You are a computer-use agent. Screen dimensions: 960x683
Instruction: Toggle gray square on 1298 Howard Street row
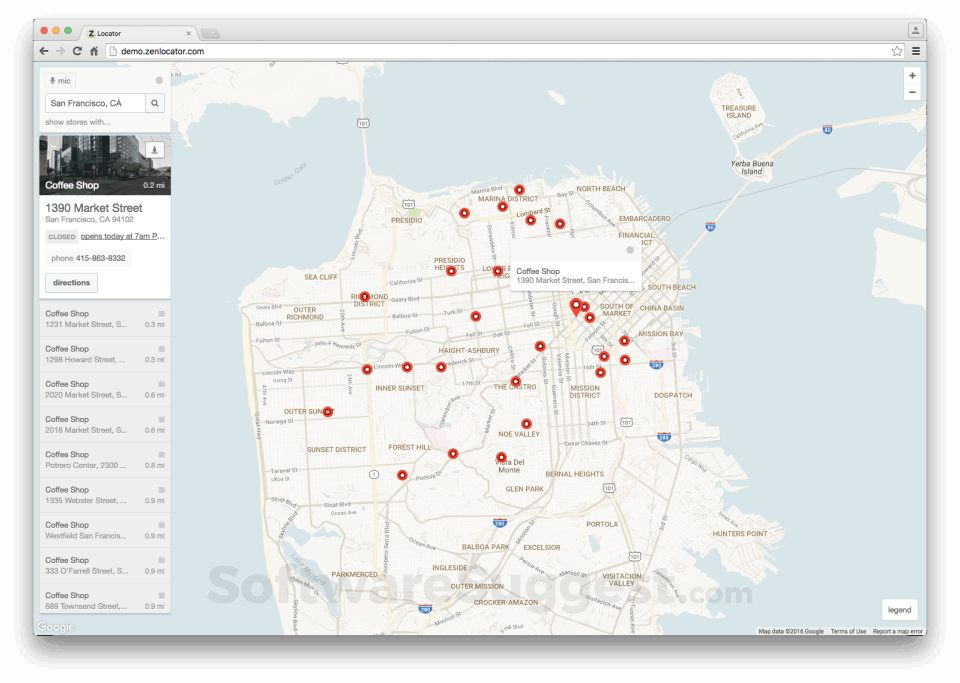(x=161, y=349)
